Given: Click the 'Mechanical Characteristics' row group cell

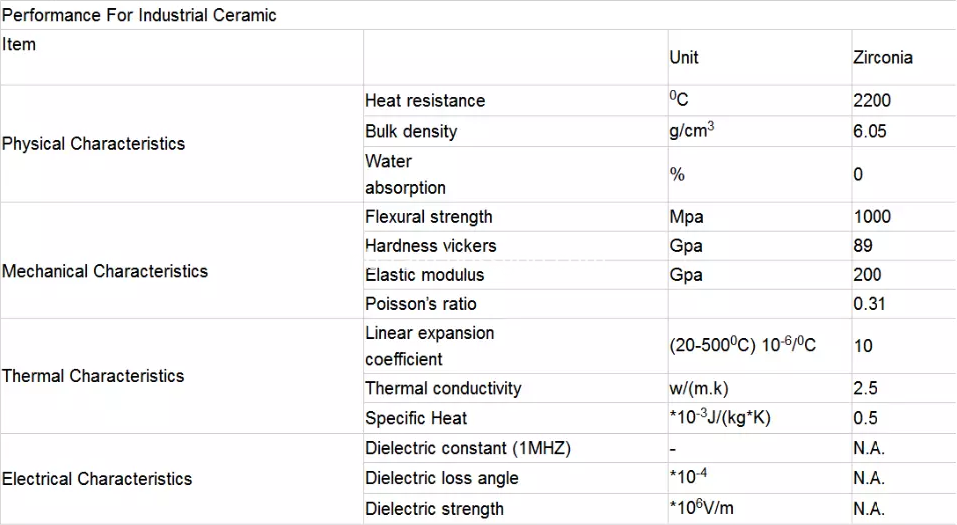Looking at the screenshot, I should (x=182, y=261).
